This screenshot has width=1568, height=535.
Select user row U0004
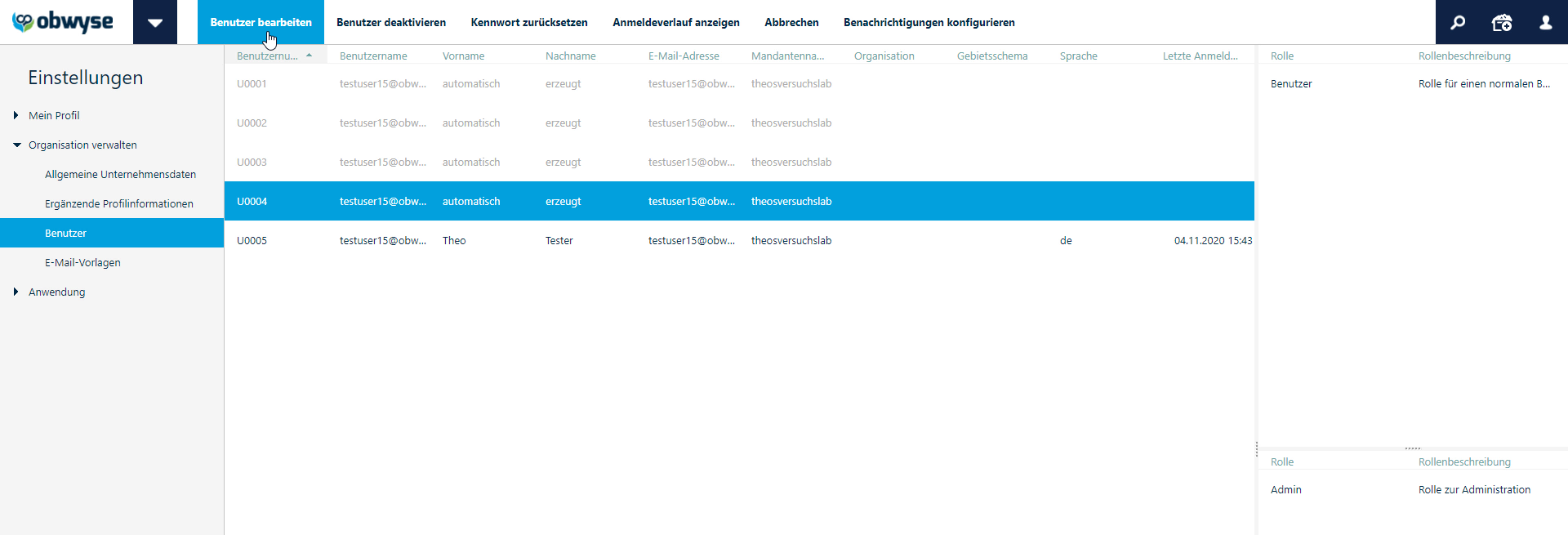click(x=739, y=201)
